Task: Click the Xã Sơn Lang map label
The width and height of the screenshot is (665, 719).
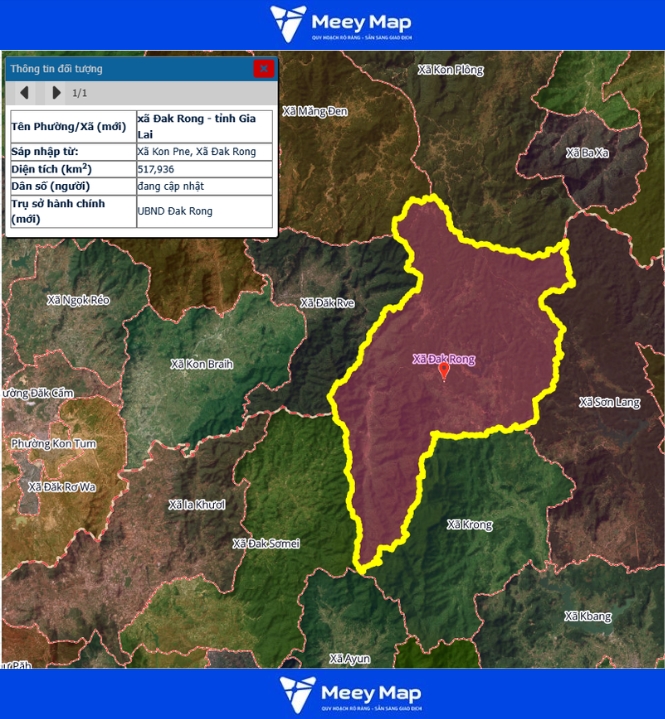Action: 609,402
